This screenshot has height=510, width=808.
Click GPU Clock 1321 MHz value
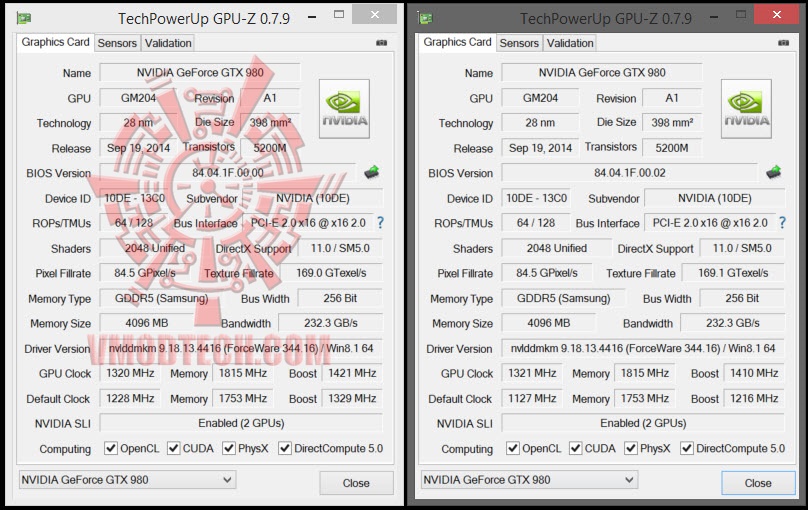pos(532,373)
